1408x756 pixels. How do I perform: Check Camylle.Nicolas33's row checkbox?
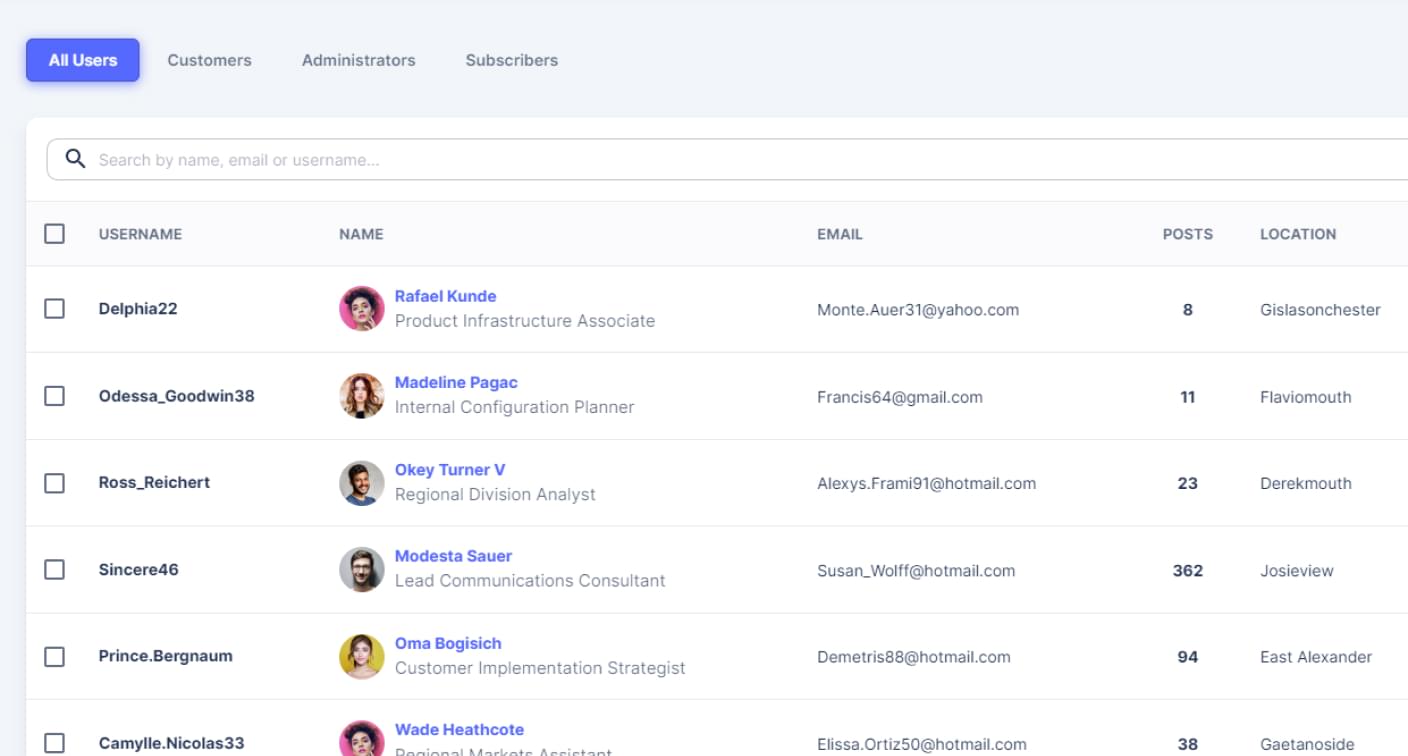tap(54, 742)
